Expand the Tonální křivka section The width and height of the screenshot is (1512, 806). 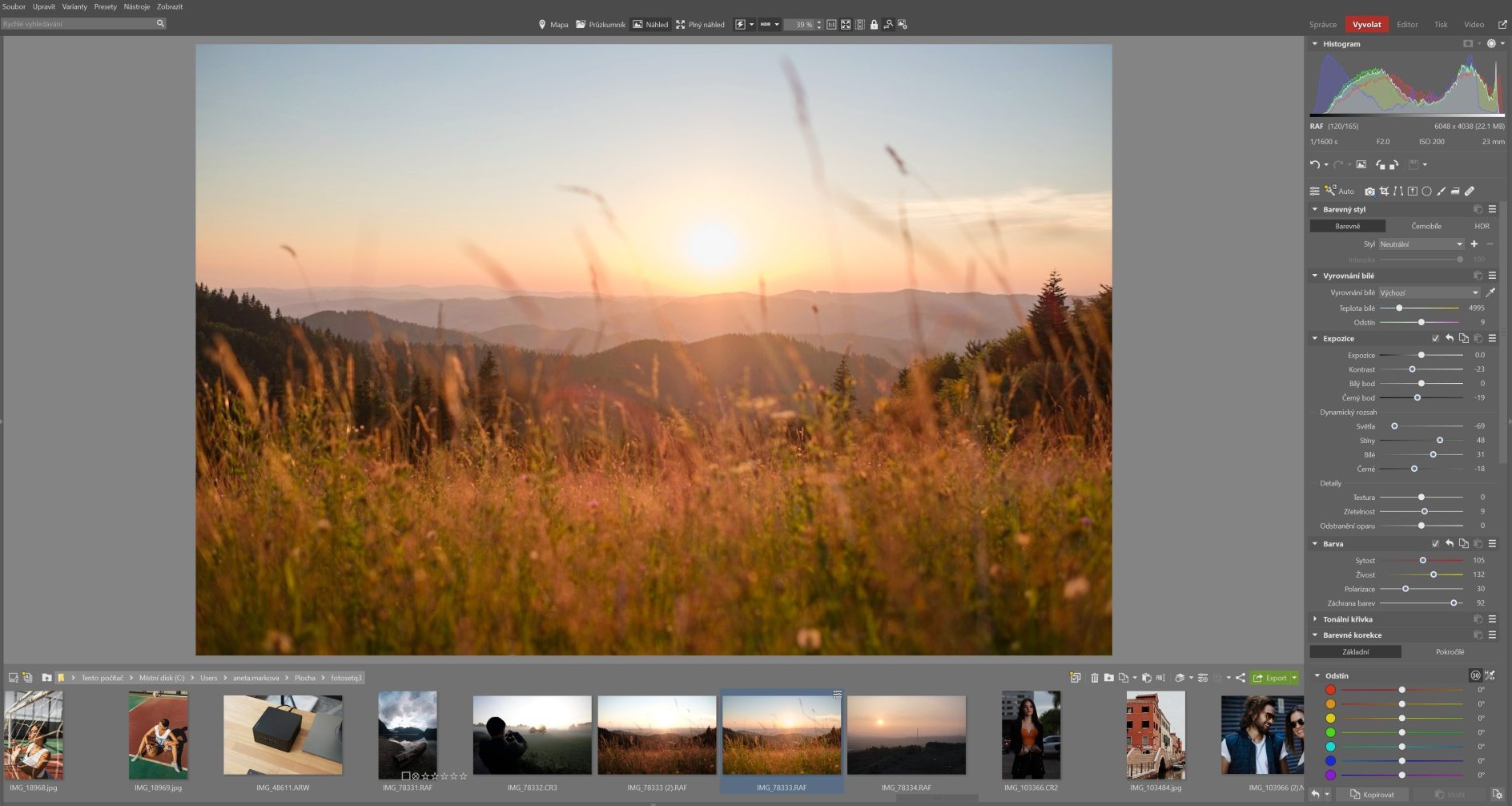click(x=1347, y=619)
